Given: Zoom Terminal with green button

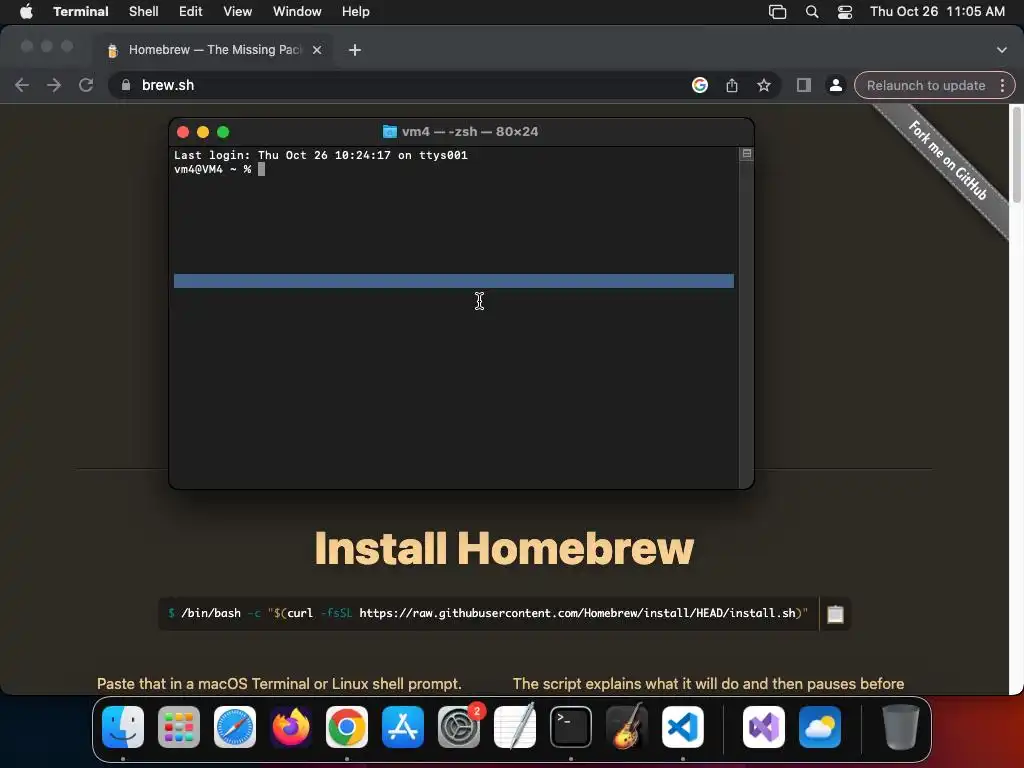Looking at the screenshot, I should (x=223, y=132).
